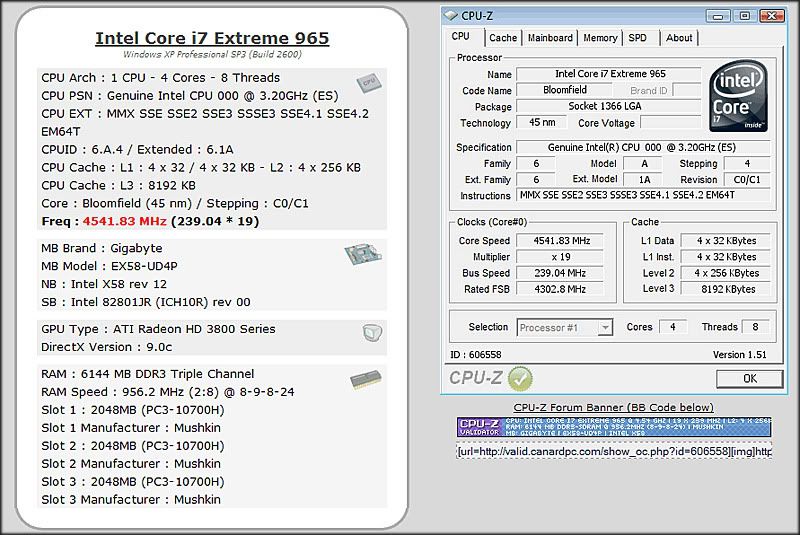Click the Code Name field showing Bloomfield
800x535 pixels.
point(565,90)
